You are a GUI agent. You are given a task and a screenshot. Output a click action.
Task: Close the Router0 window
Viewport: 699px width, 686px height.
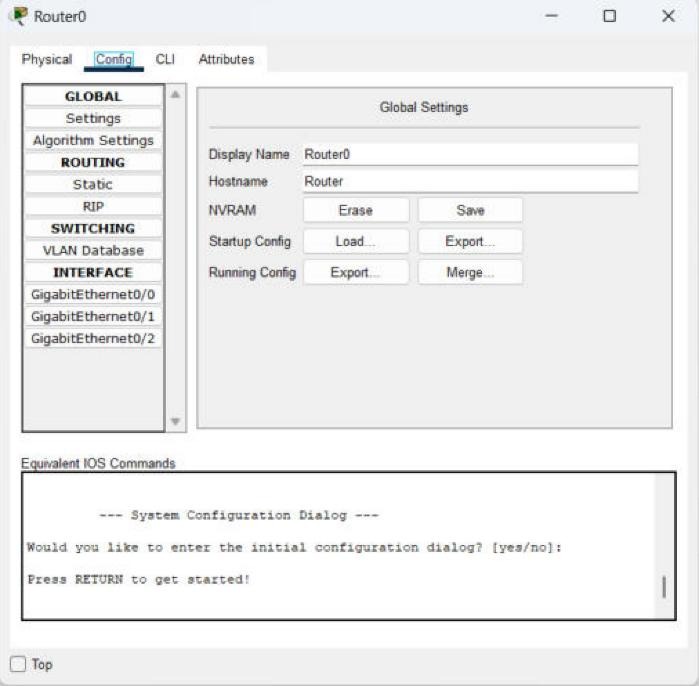tap(668, 16)
